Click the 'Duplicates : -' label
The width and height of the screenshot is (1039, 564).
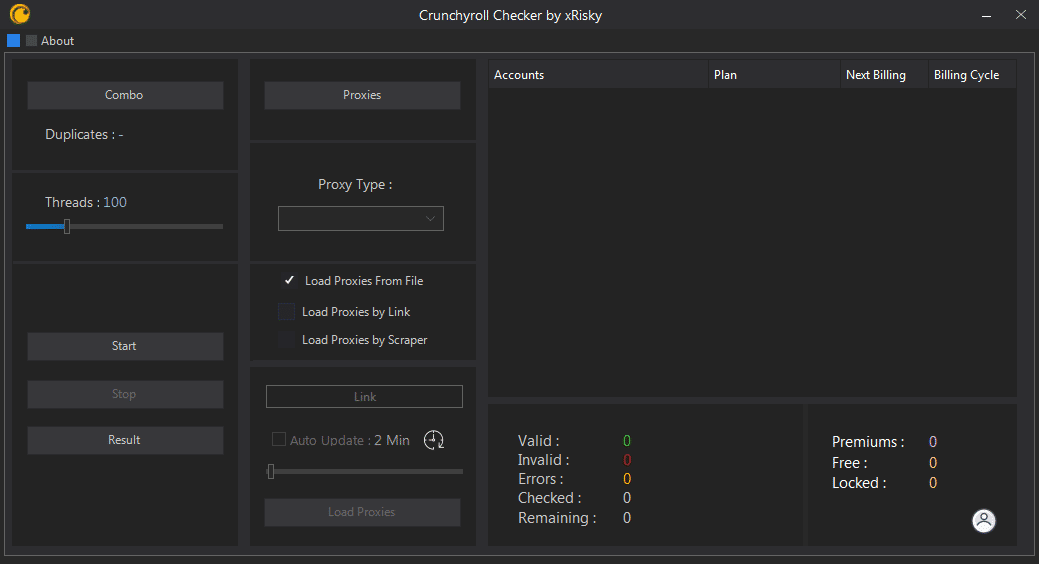click(x=84, y=135)
